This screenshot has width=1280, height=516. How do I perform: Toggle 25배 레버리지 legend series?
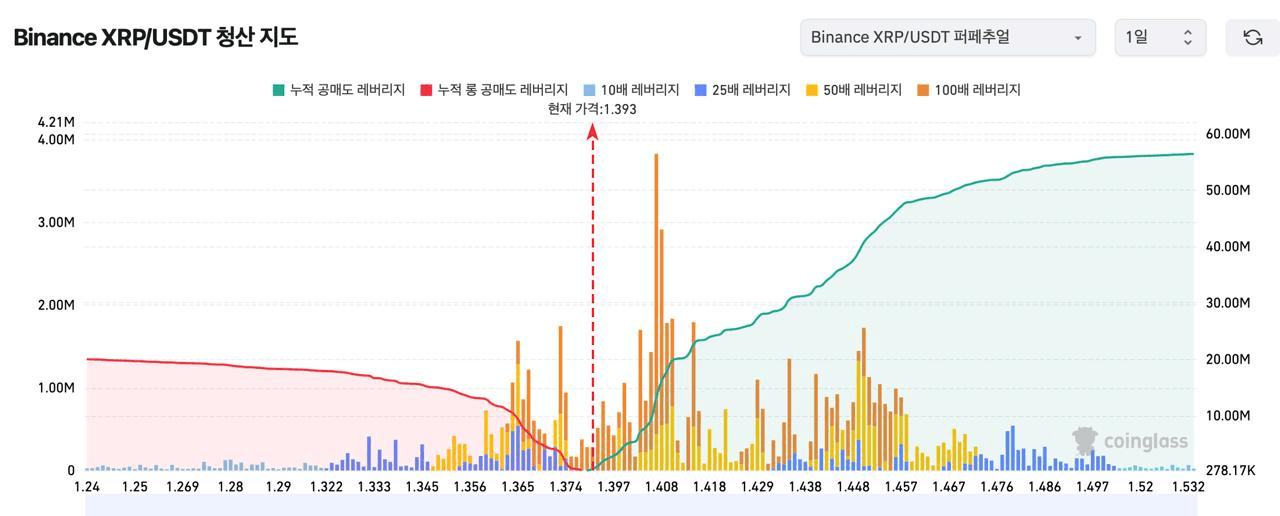[x=743, y=89]
